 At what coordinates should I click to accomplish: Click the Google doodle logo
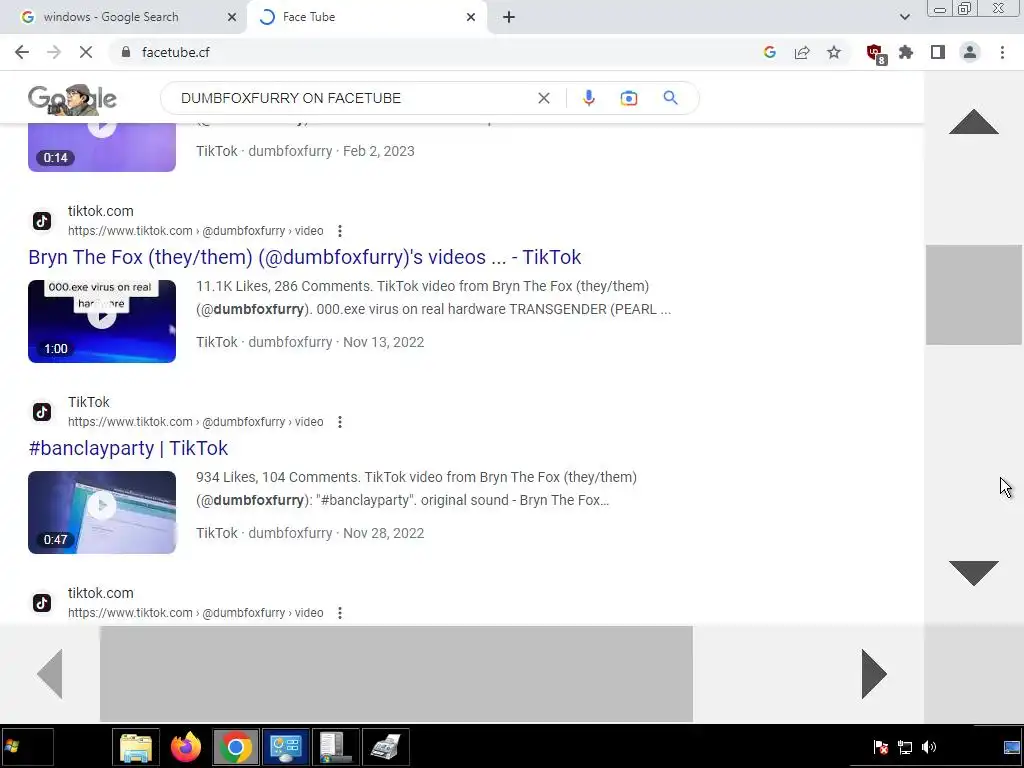point(72,99)
